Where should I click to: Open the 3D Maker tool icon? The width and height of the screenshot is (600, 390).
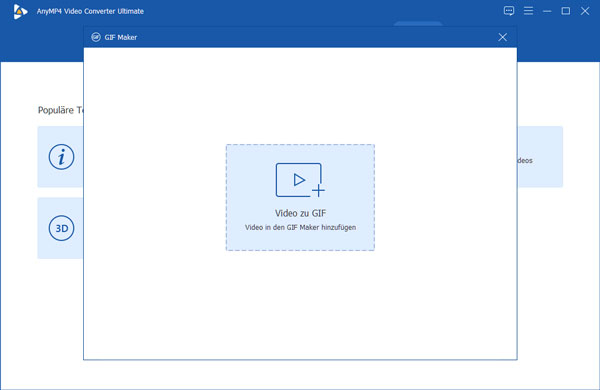pyautogui.click(x=61, y=228)
